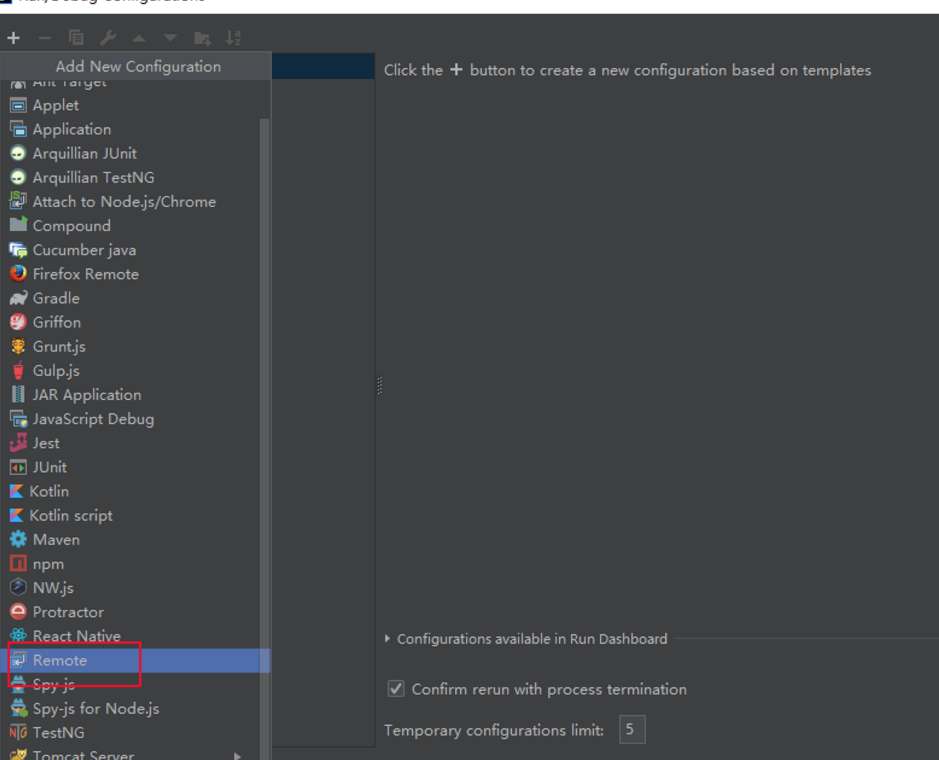939x760 pixels.
Task: Select Remote from the configuration list
Action: (x=135, y=660)
